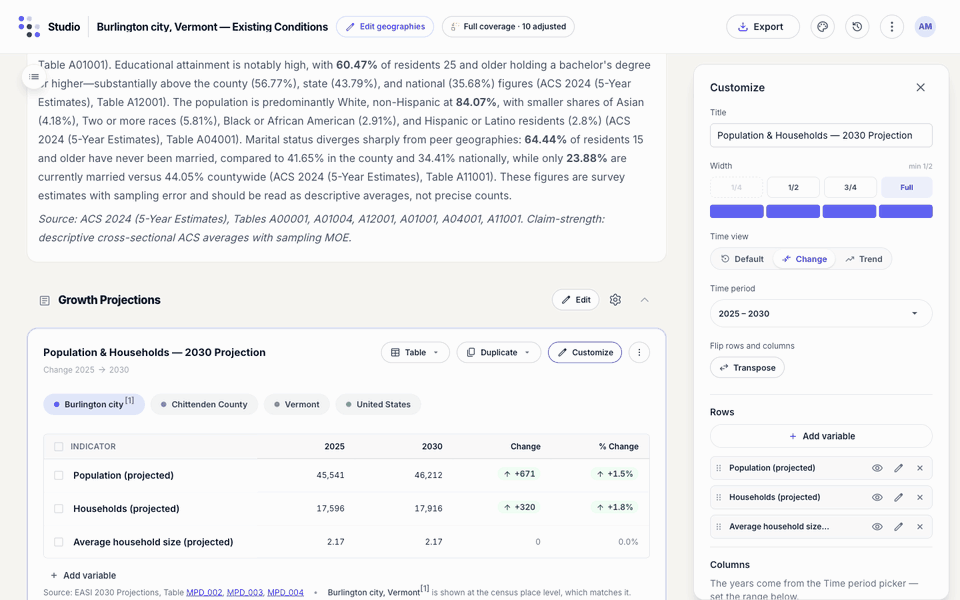Remove the Average household size row

[920, 527]
